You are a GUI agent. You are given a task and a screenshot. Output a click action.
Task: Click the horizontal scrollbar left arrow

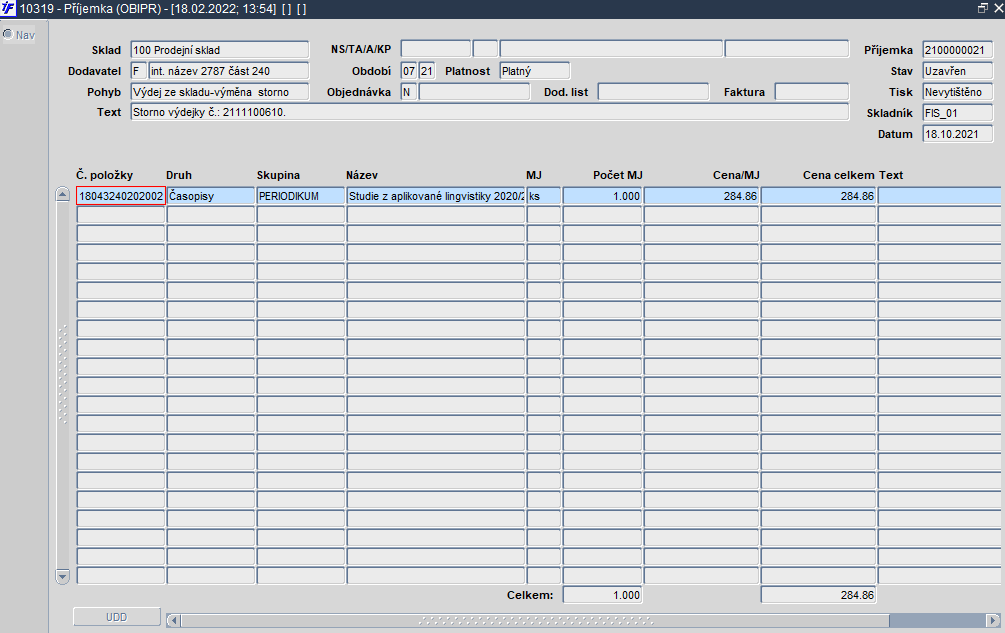pyautogui.click(x=173, y=620)
